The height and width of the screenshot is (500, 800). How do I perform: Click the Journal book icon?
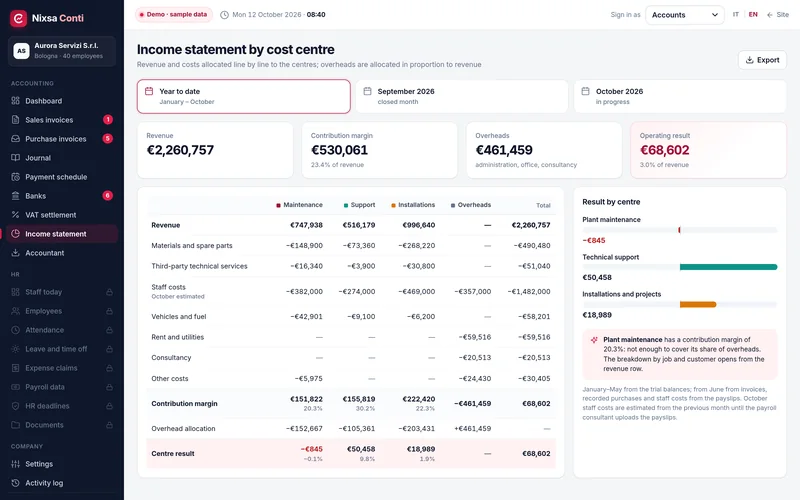point(15,158)
